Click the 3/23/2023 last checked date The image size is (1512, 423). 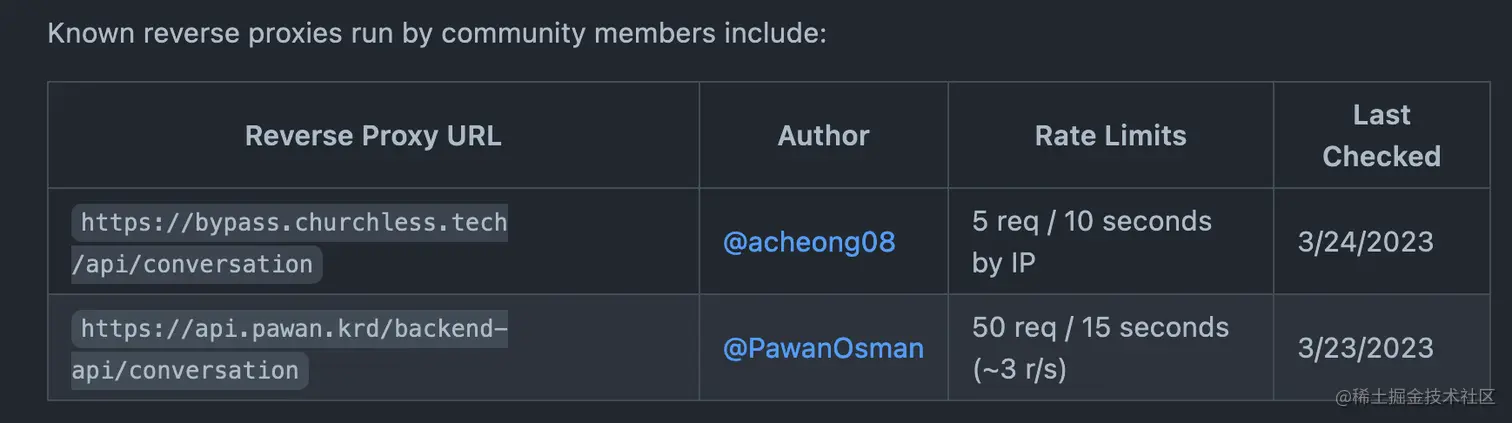[1365, 348]
